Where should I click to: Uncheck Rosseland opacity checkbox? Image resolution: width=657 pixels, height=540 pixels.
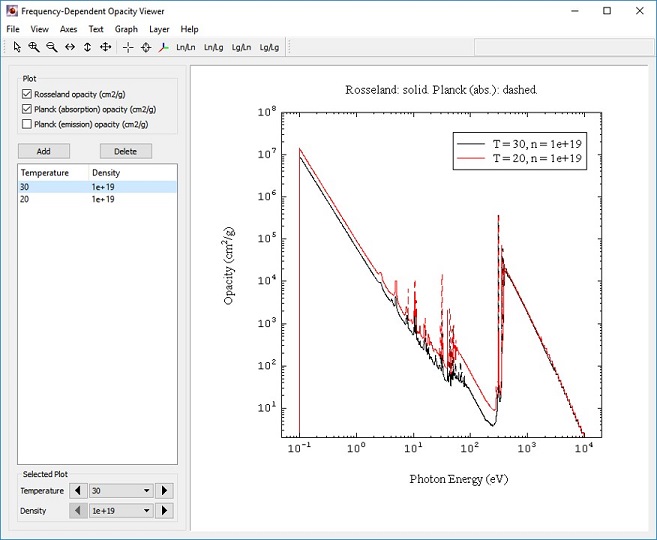point(26,94)
